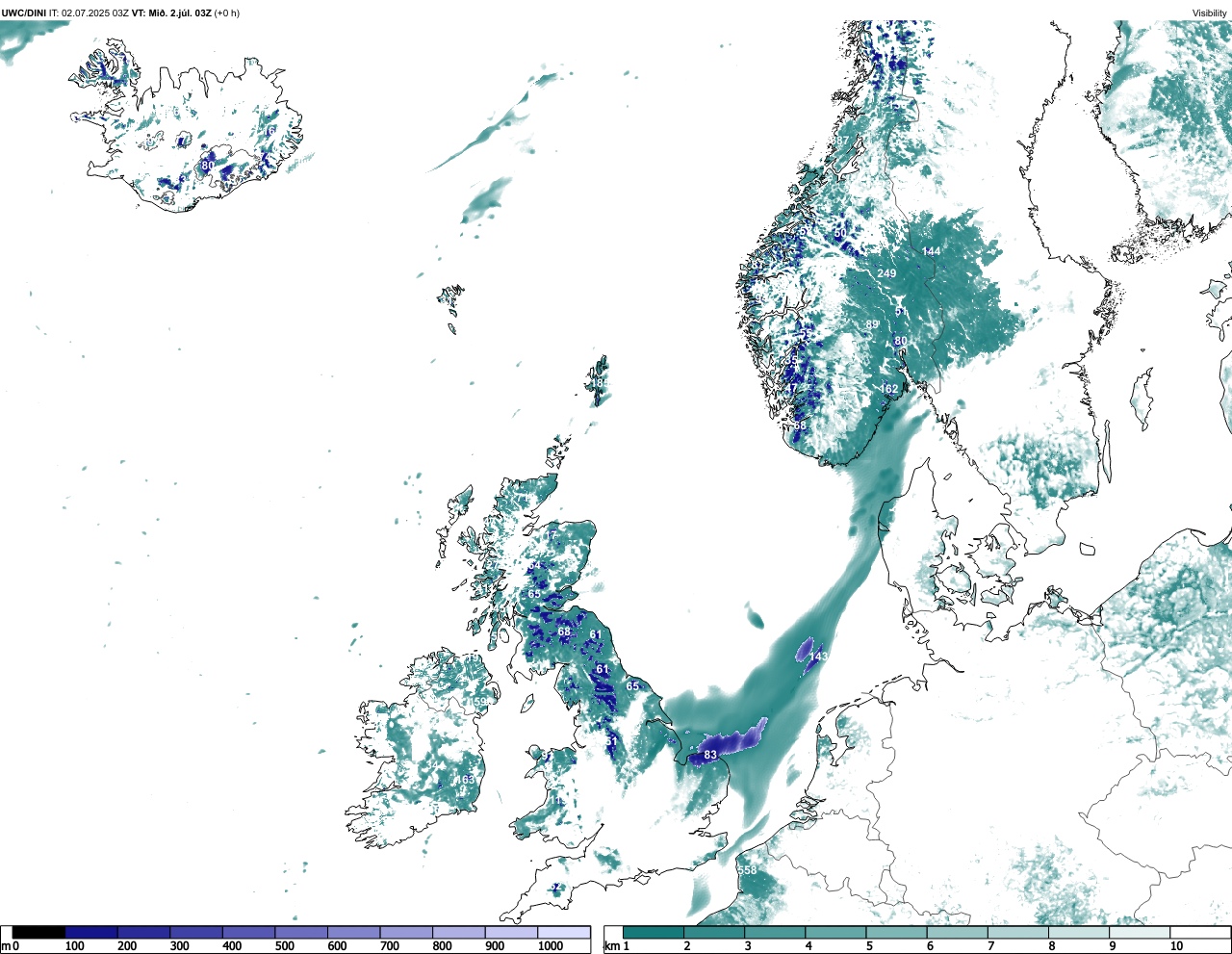Click the 300 tick label on the metre scale
Viewport: 1232px width, 954px height.
point(179,946)
